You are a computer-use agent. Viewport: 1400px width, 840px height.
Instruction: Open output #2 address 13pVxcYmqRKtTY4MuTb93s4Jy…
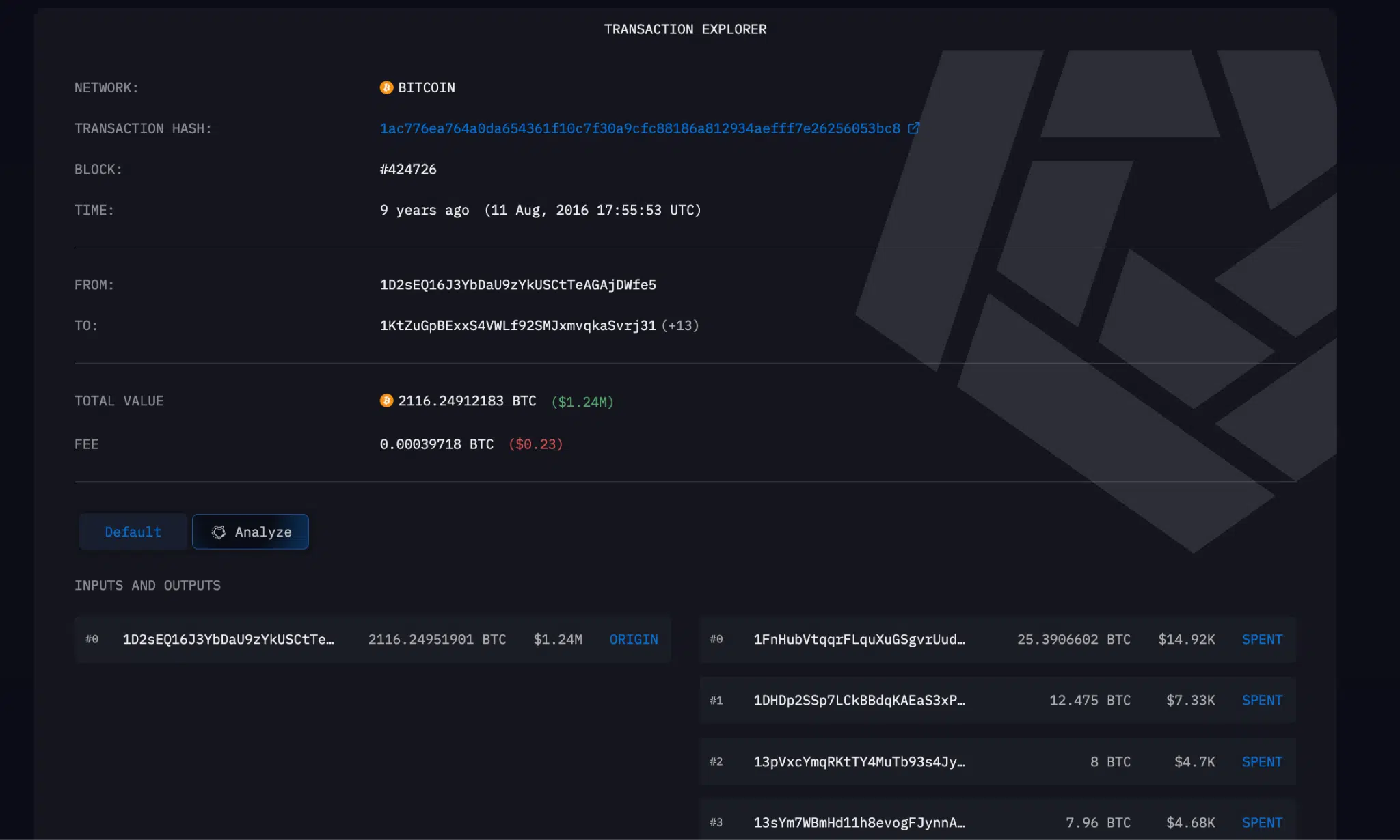pos(859,761)
